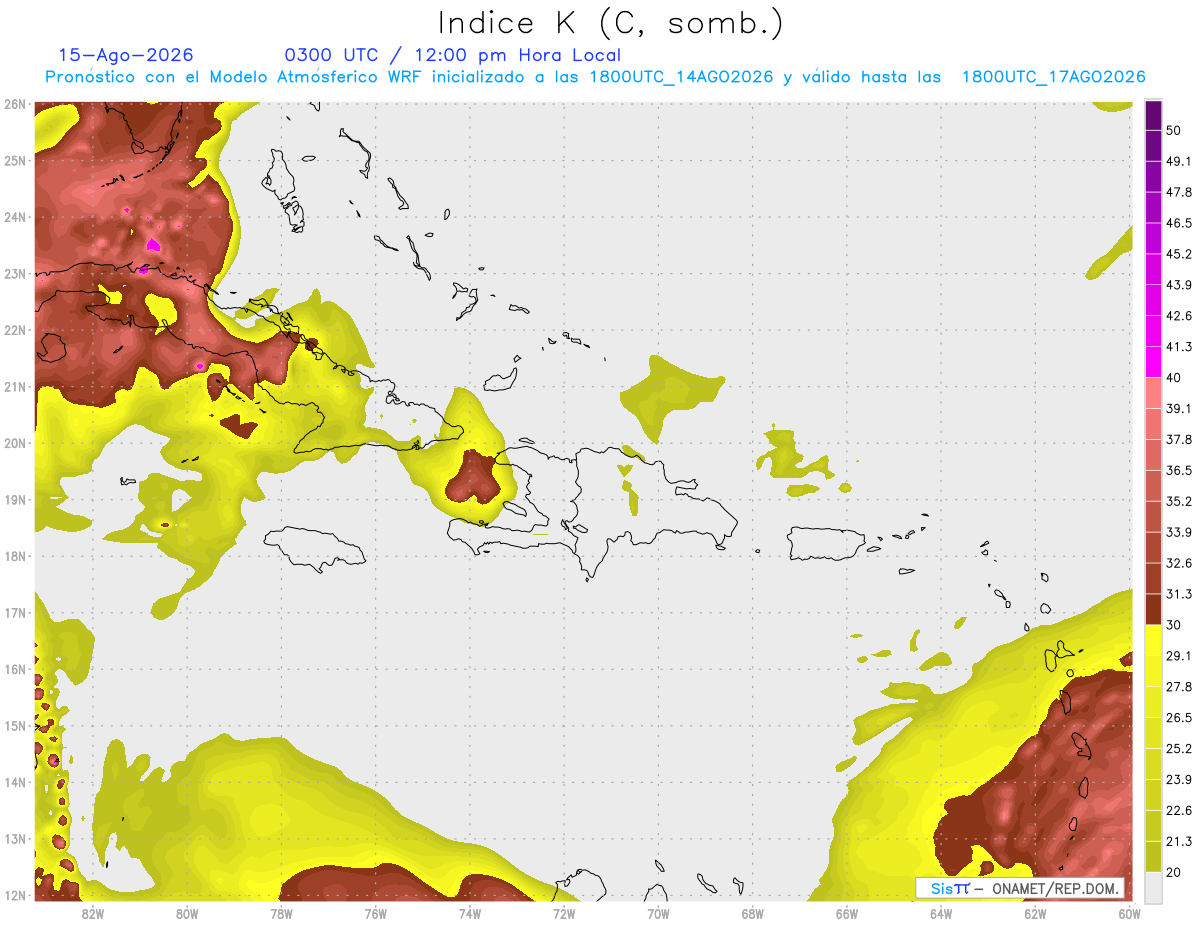Click the colorbar label "50"
The image size is (1200, 927).
(1174, 130)
